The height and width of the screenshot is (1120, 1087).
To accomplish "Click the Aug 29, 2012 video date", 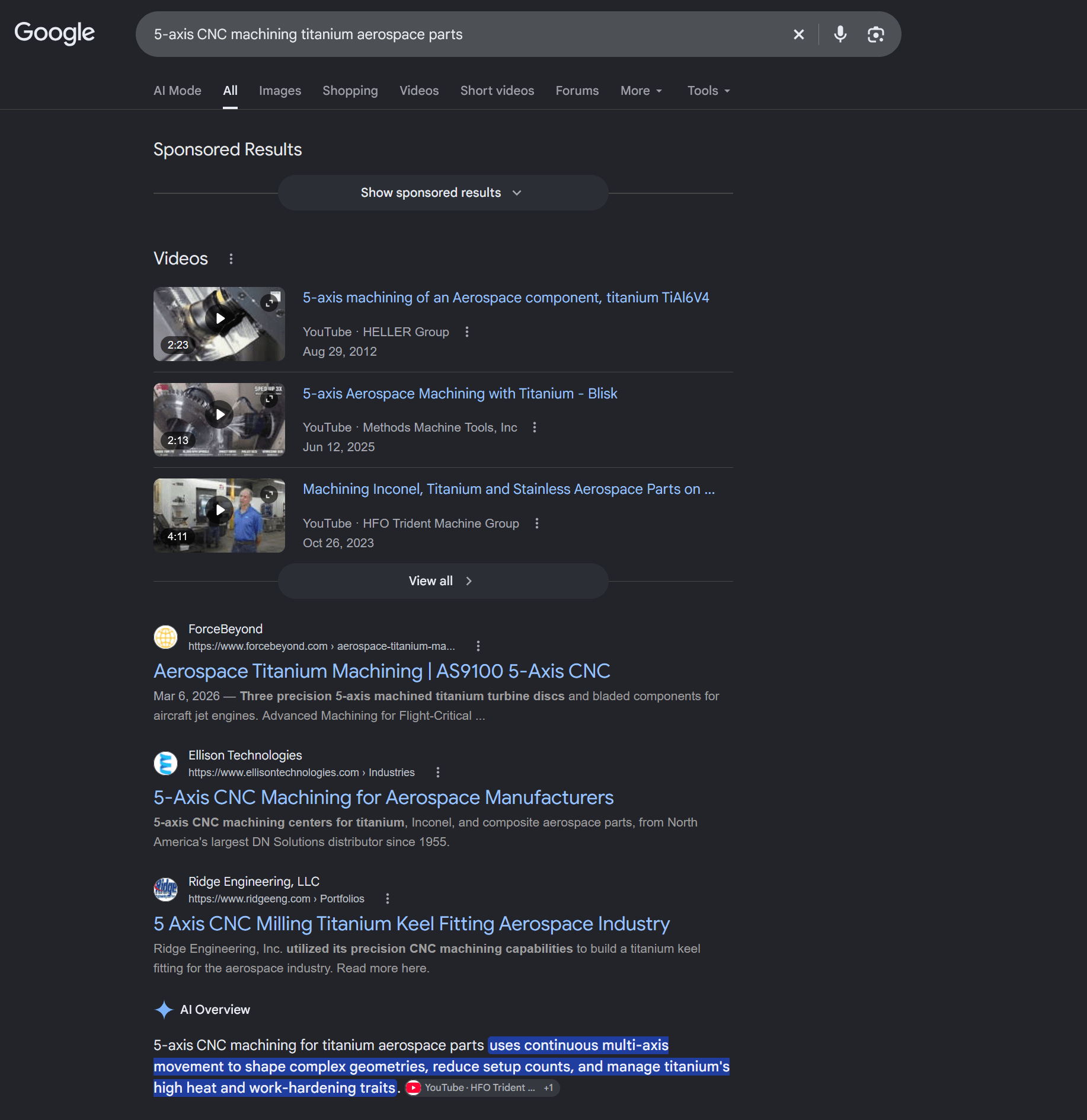I will [x=340, y=352].
